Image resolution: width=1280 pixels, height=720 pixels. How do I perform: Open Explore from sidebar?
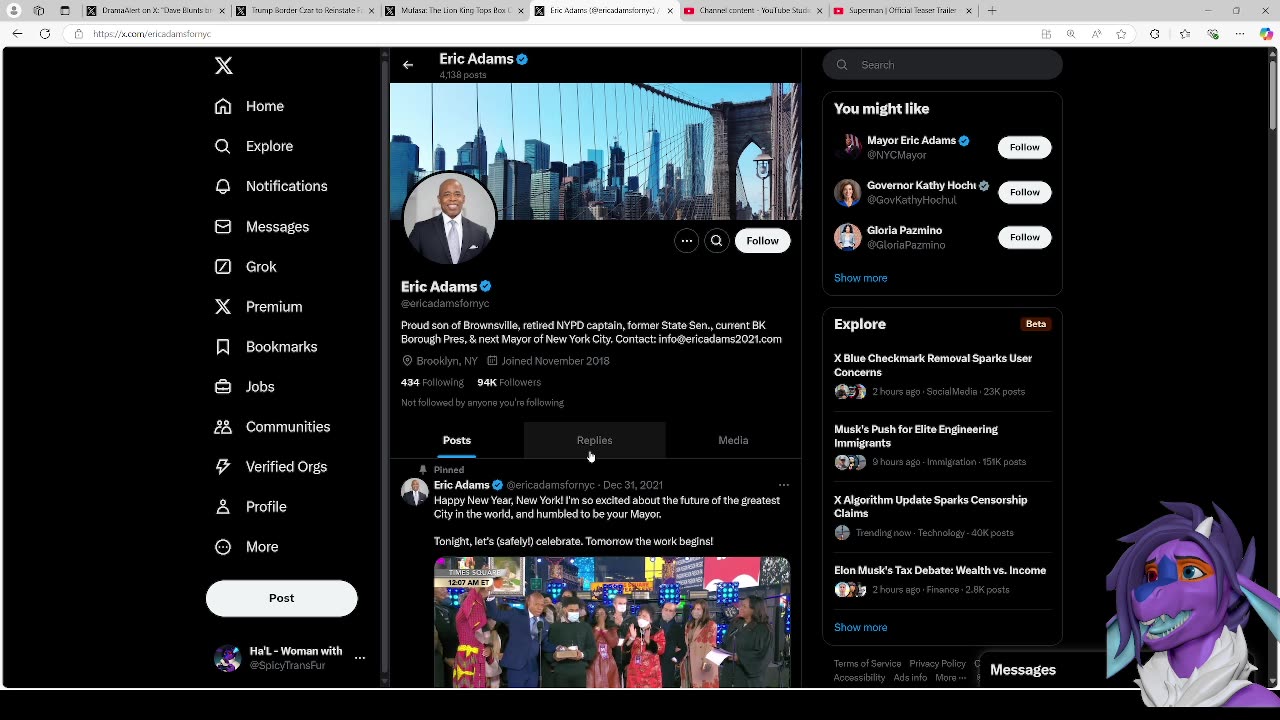point(254,146)
